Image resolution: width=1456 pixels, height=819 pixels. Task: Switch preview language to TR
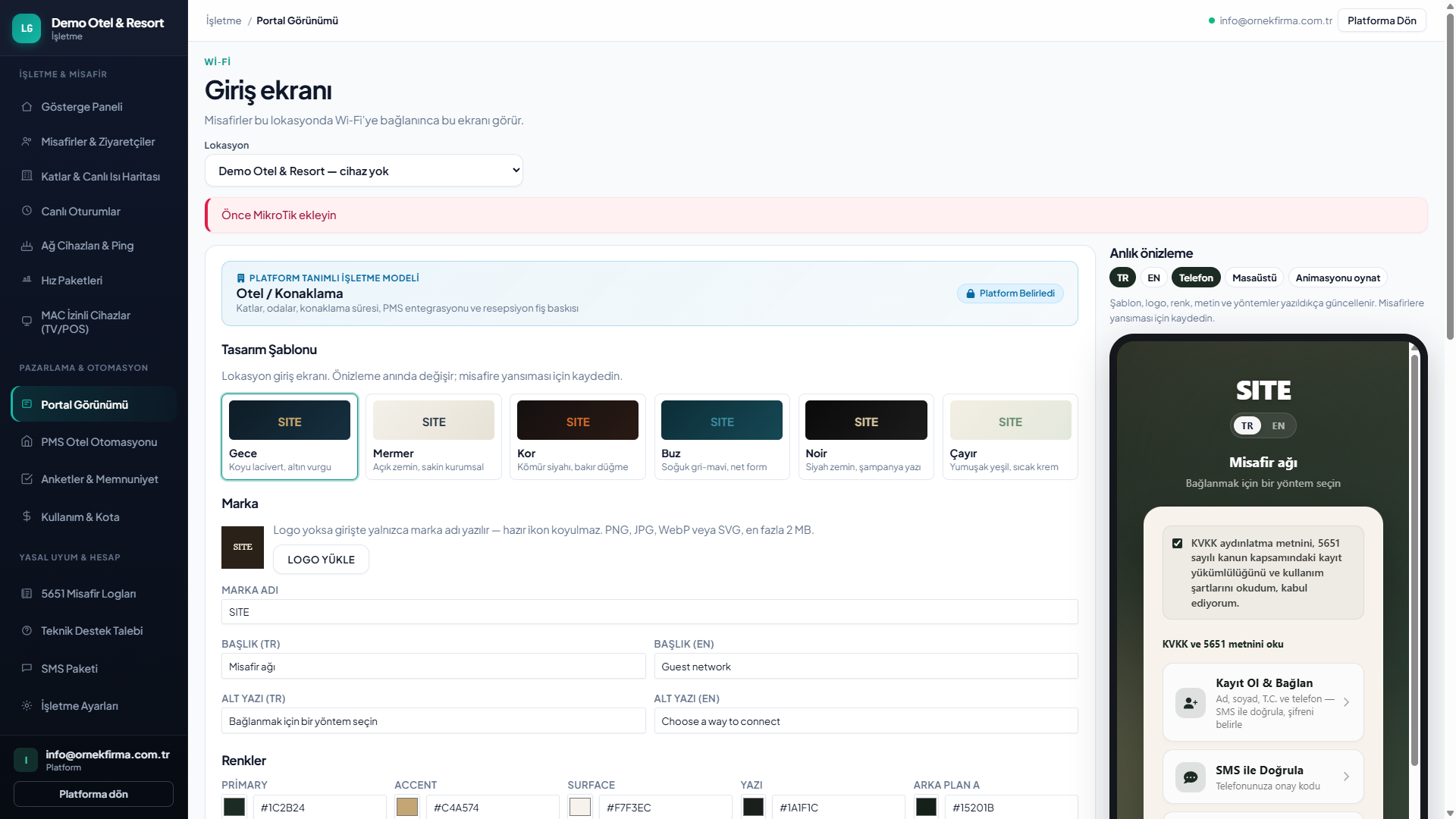point(1122,278)
